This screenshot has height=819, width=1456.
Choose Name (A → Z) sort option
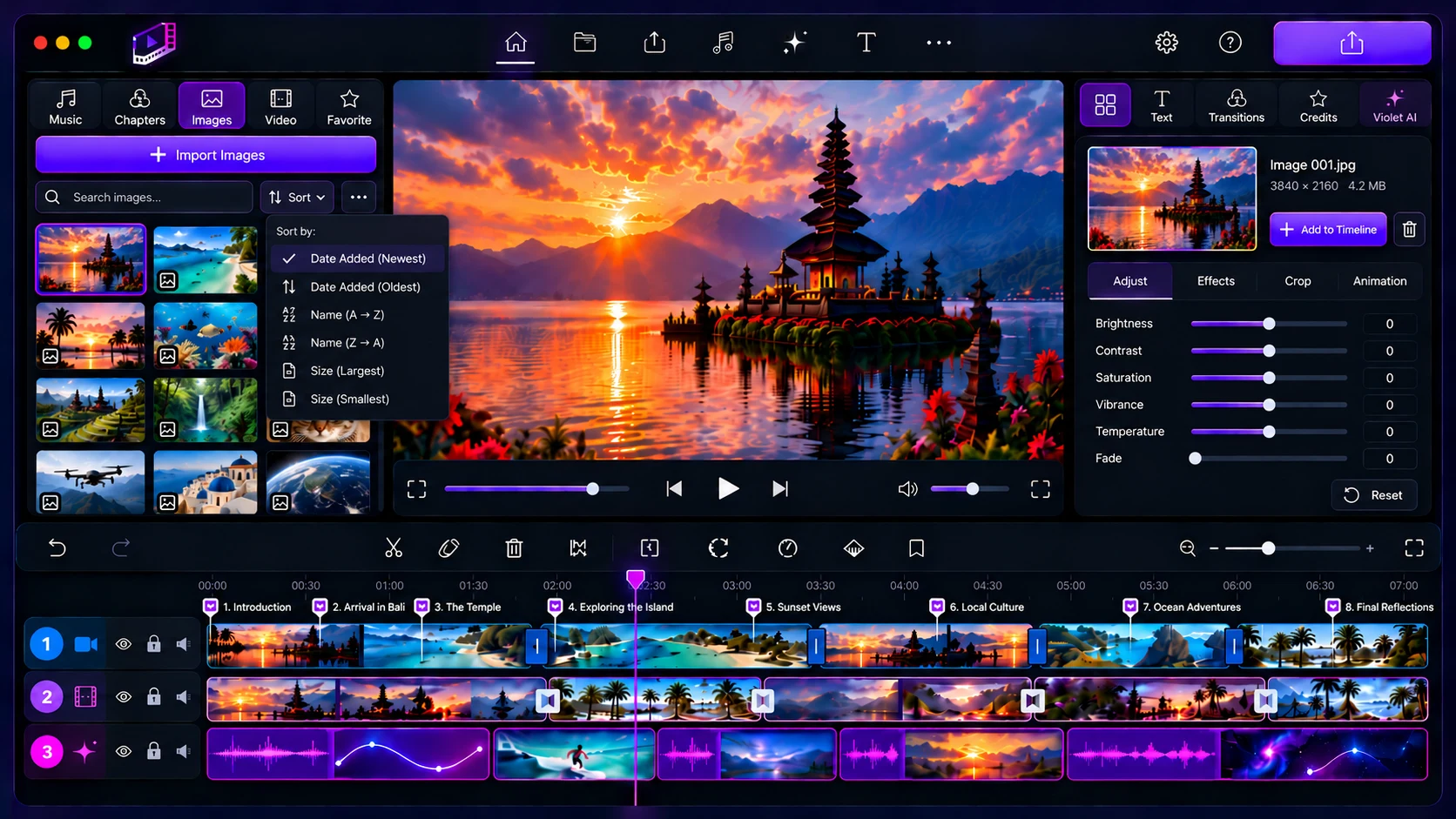[358, 314]
